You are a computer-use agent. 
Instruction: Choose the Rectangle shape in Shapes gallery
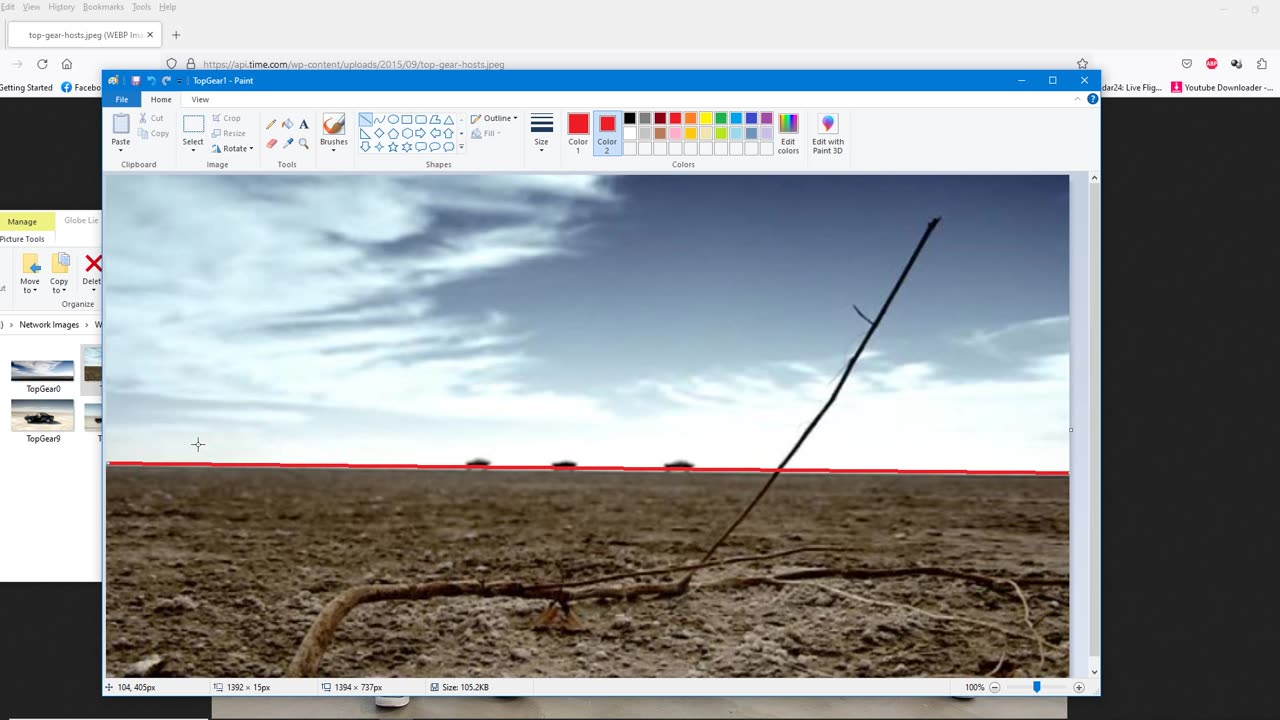click(x=407, y=119)
